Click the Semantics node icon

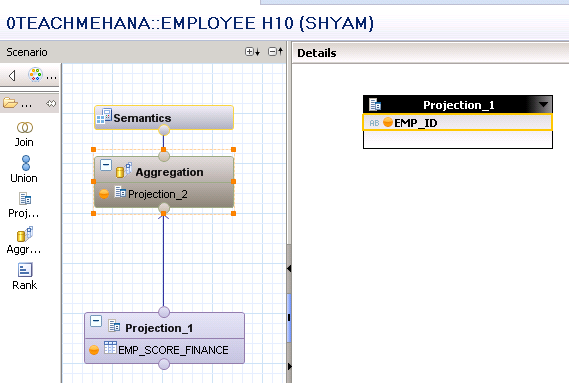pos(104,116)
